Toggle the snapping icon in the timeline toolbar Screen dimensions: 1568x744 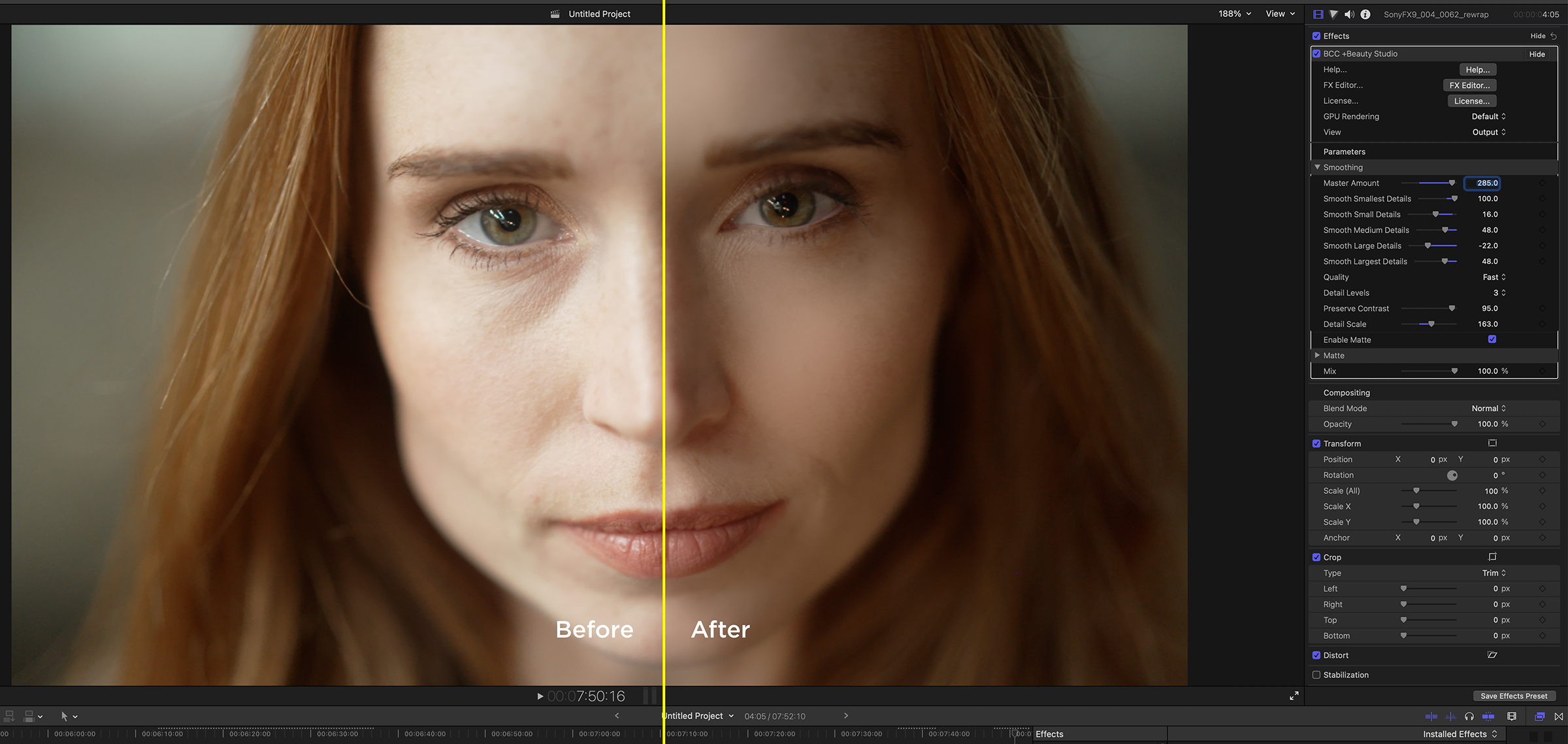click(x=1488, y=717)
